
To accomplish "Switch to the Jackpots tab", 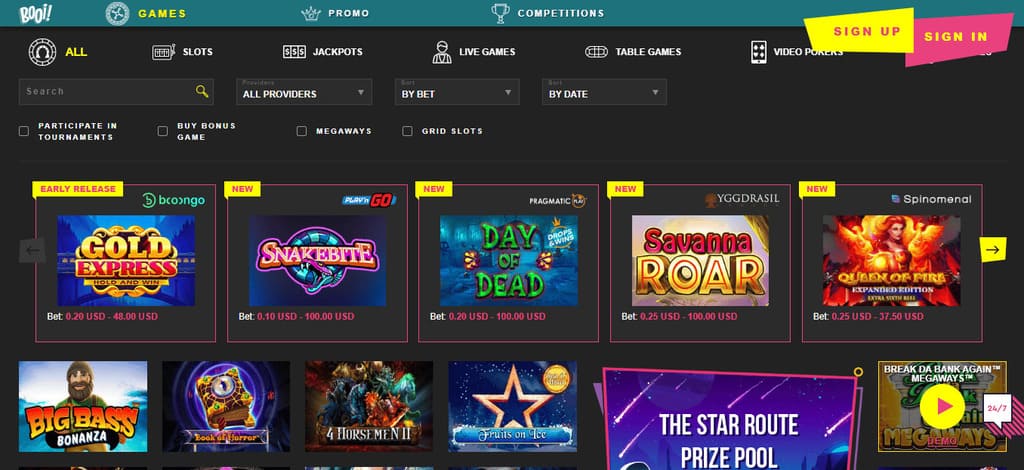I will 338,52.
